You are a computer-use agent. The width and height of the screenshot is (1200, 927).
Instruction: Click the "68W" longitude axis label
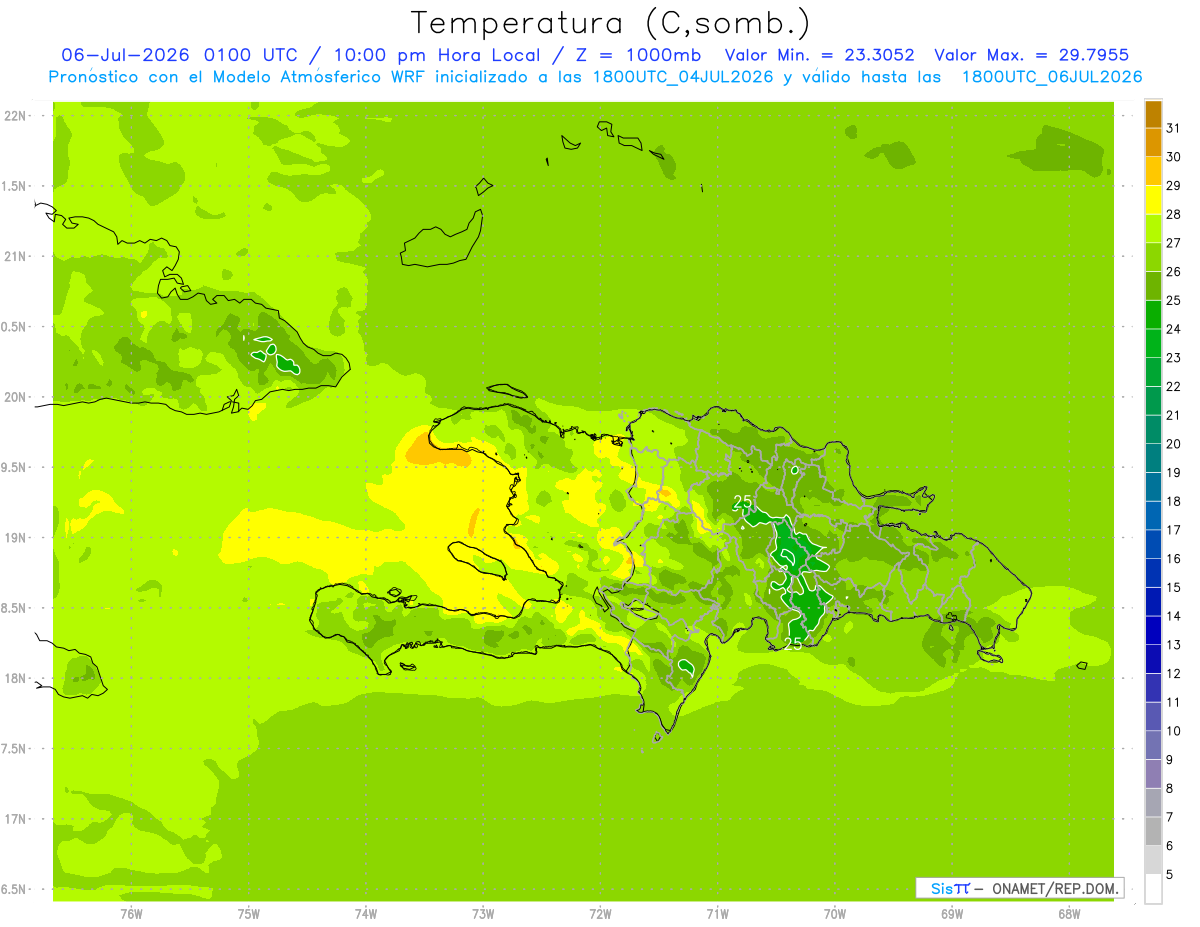pos(1069,914)
